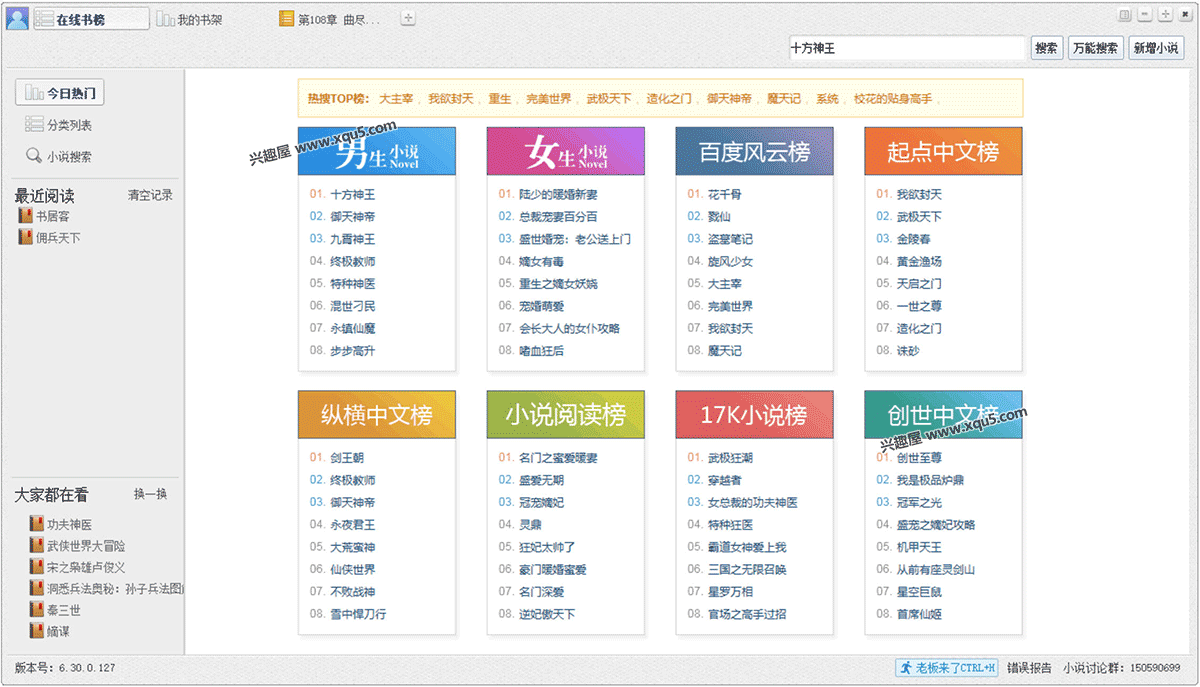Open 一世之尊 in the 起点中文榜 list
Screen dimensions: 1200x687
coord(919,306)
